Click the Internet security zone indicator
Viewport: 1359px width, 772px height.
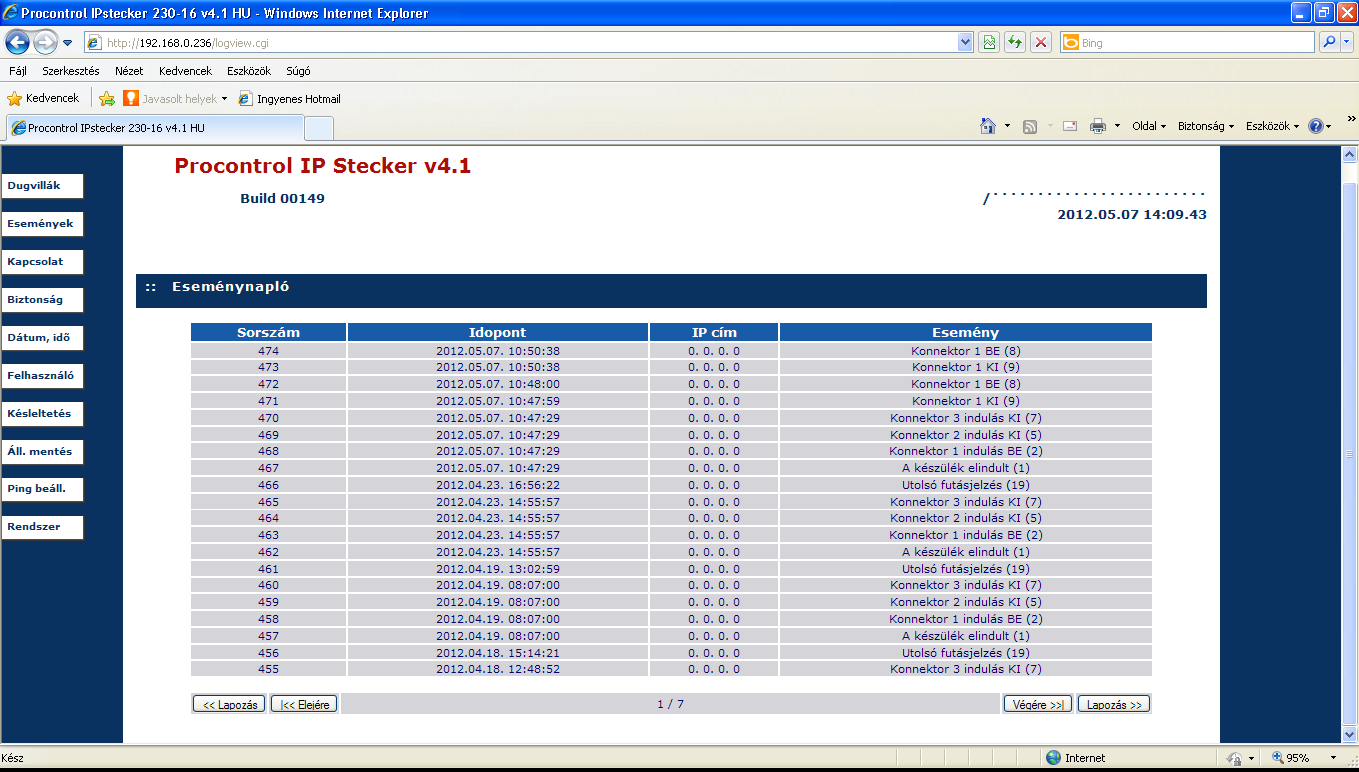[x=1075, y=758]
